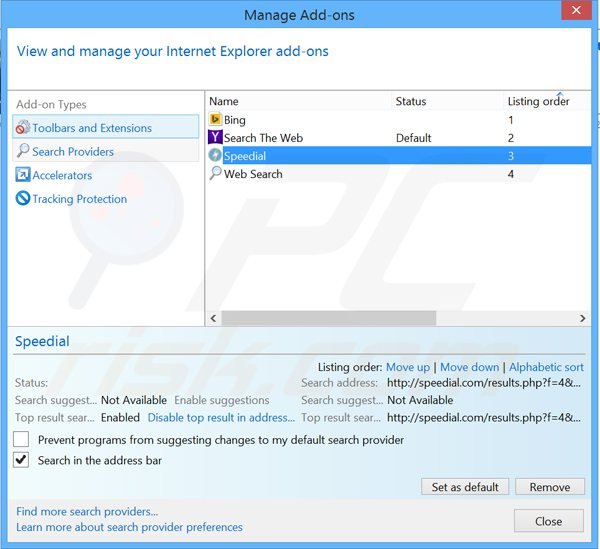
Task: Switch to Search Providers add-on type
Action: (x=106, y=151)
